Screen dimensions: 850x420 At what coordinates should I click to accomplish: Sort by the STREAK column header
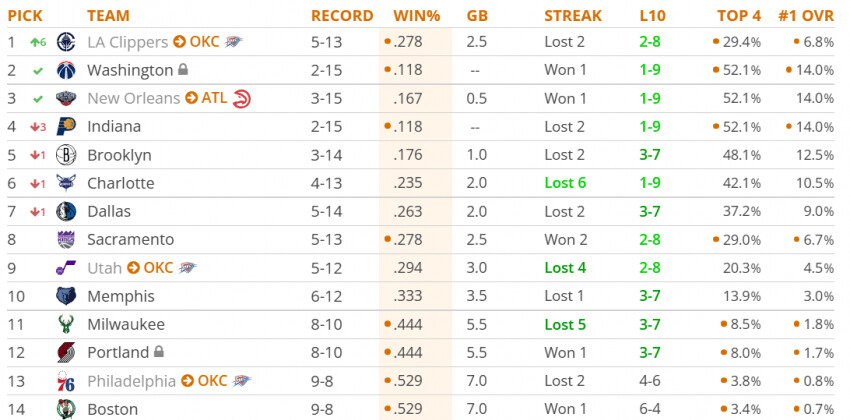pos(573,16)
